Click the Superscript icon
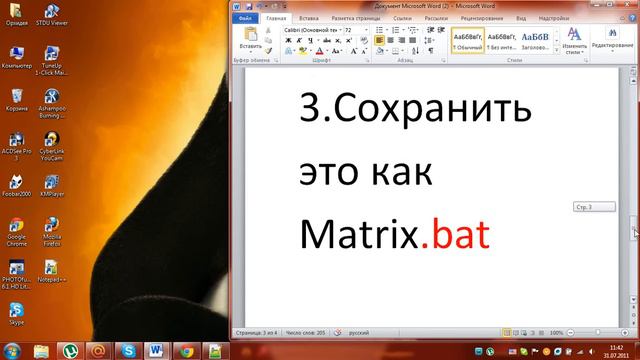This screenshot has height=360, width=640. [349, 40]
